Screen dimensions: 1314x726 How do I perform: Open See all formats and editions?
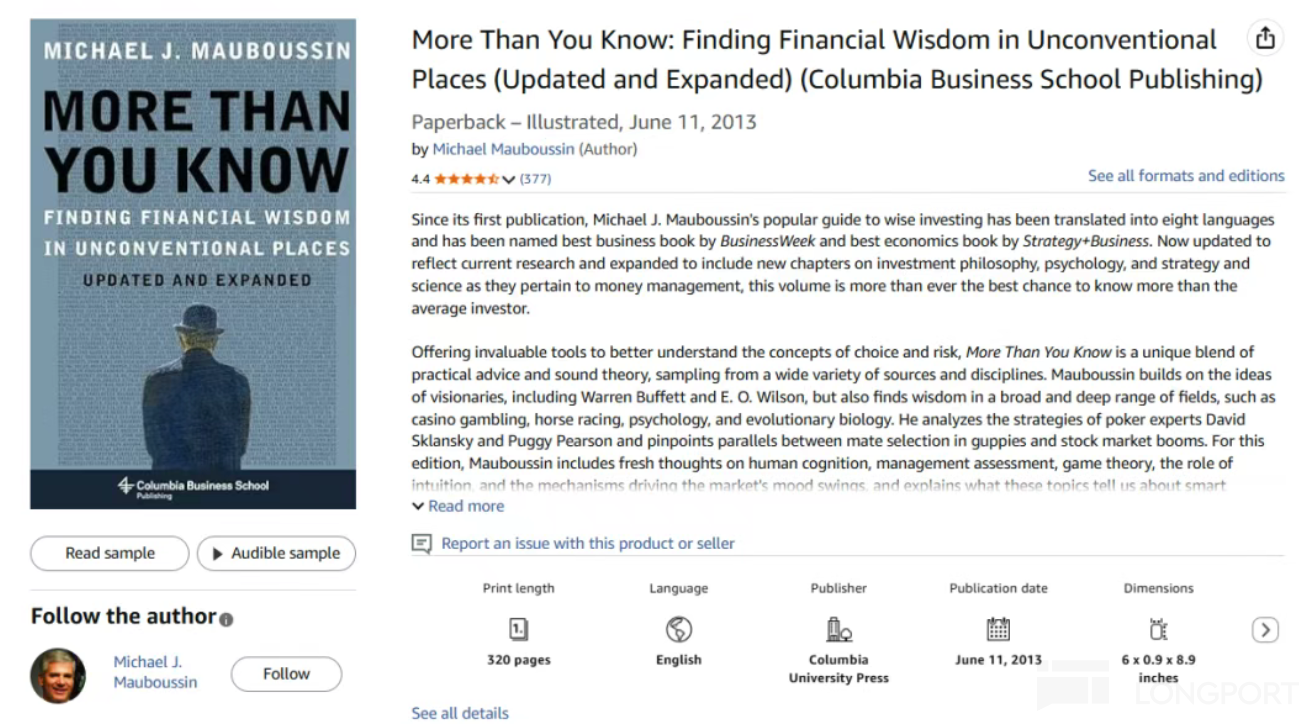click(1186, 176)
